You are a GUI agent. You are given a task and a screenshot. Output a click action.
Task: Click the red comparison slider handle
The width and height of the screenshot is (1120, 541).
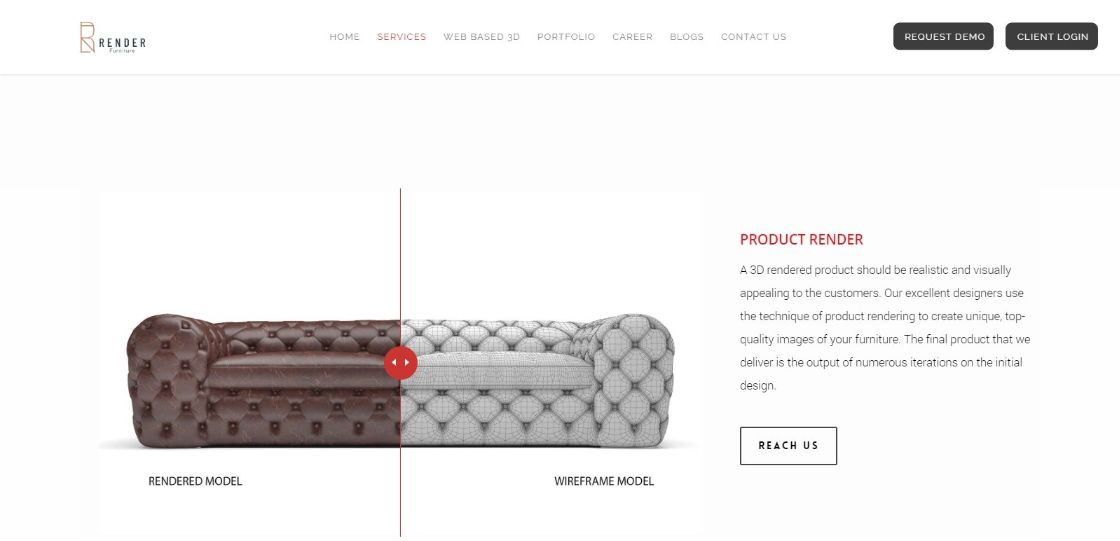click(401, 362)
